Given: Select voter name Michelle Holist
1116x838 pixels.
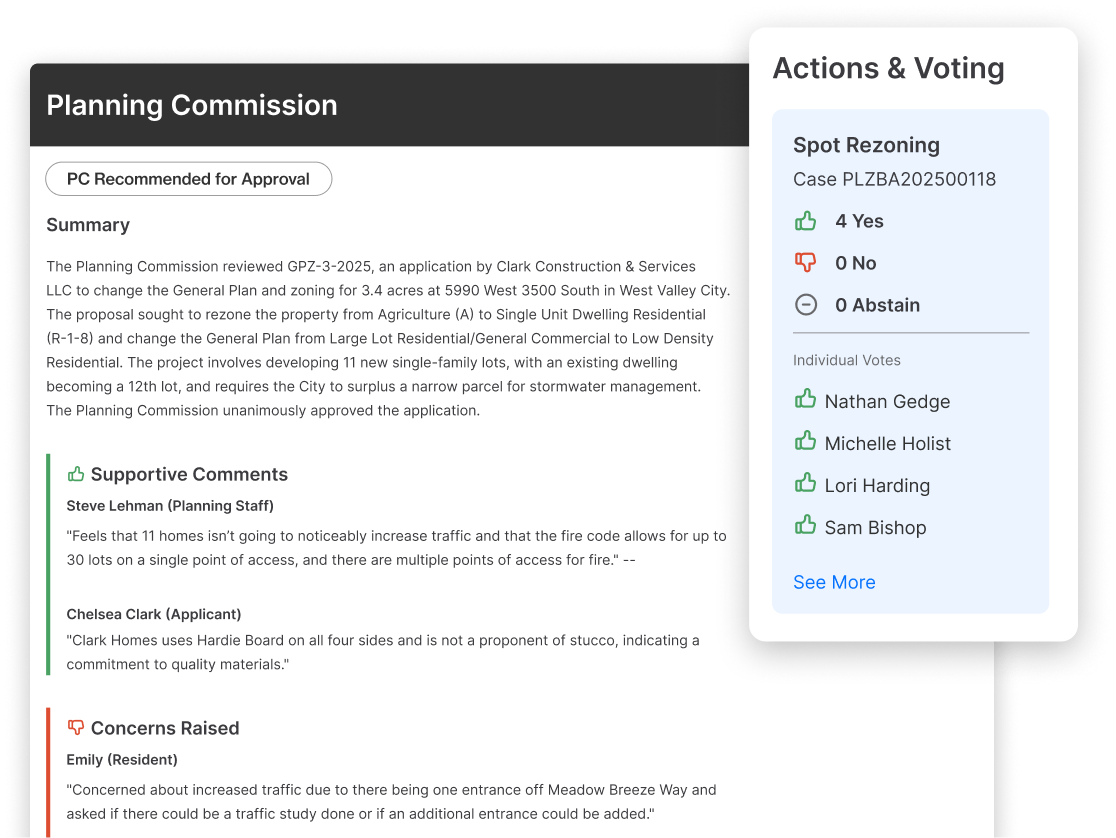Looking at the screenshot, I should point(888,444).
